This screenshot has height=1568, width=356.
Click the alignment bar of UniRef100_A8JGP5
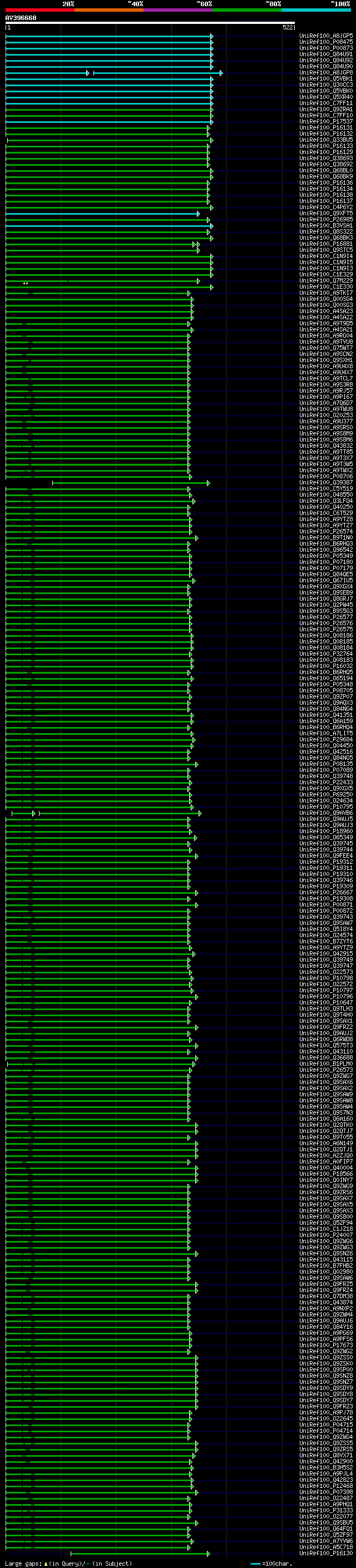[x=109, y=36]
